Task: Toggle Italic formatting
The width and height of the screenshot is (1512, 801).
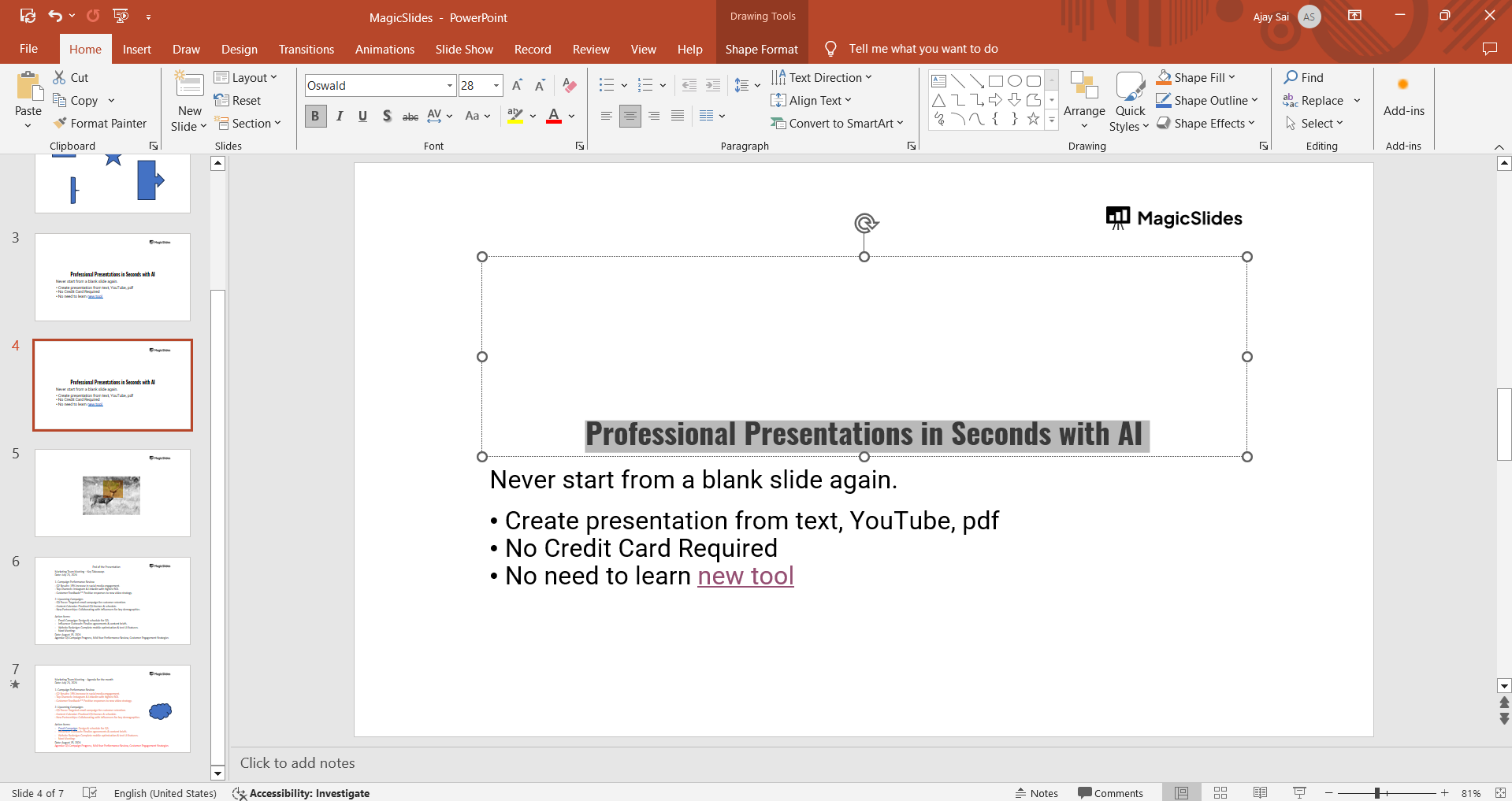Action: tap(340, 116)
